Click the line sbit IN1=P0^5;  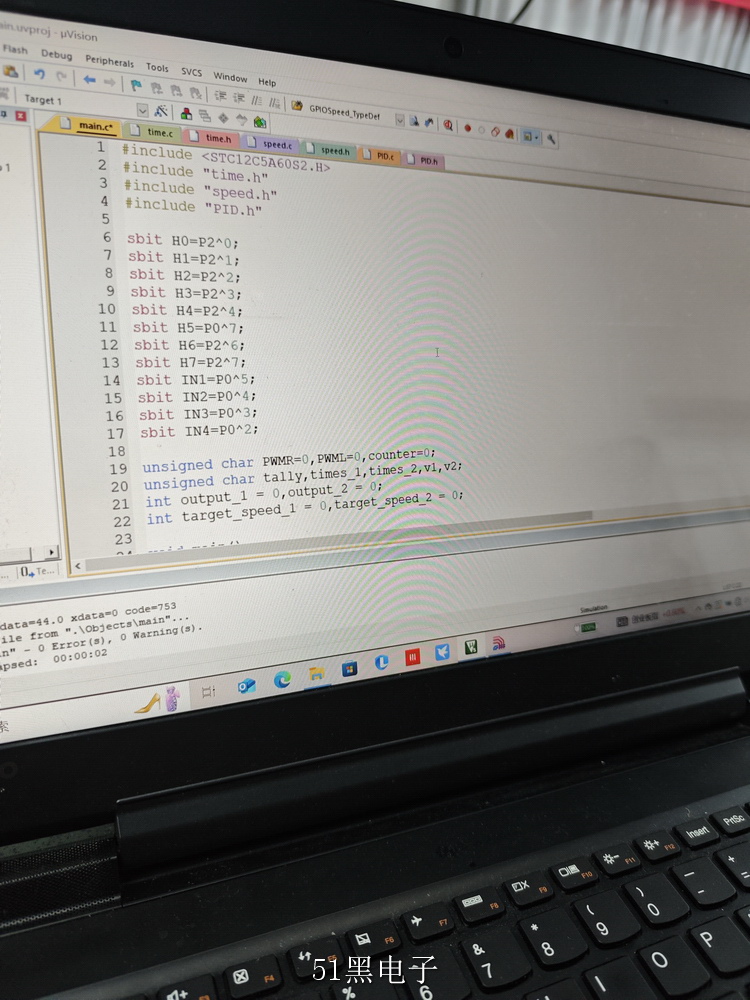click(x=196, y=380)
